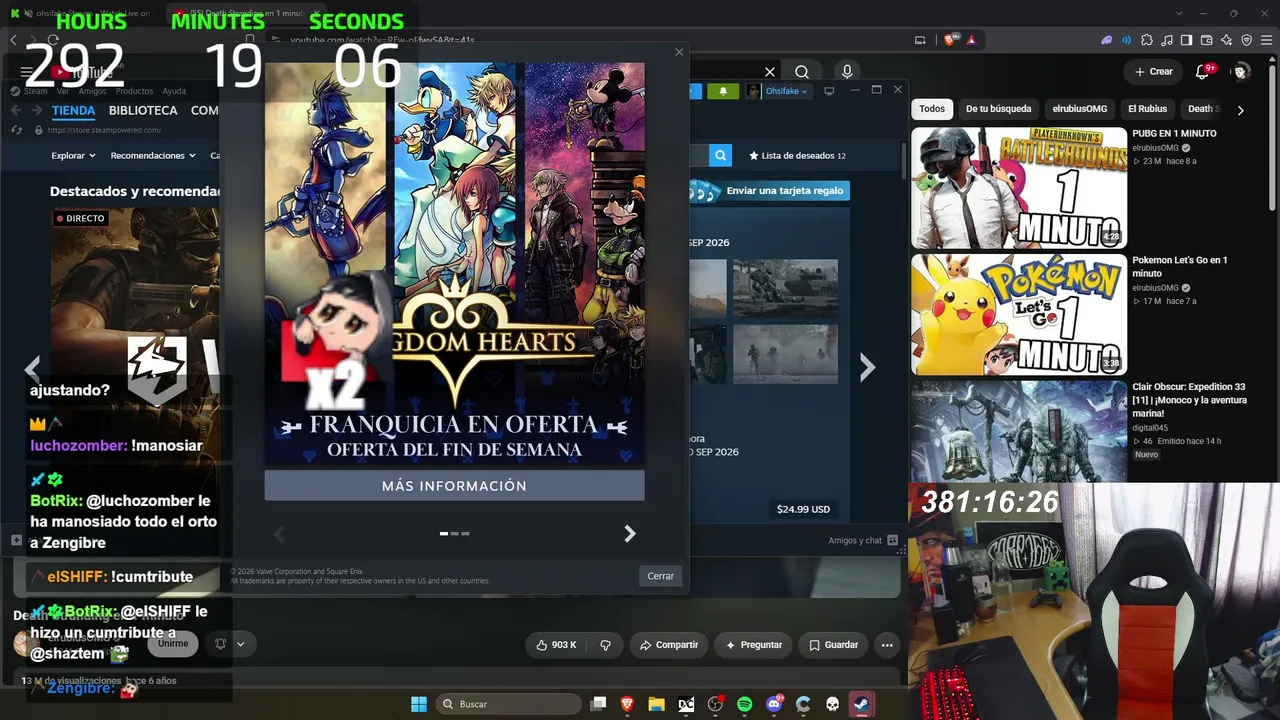Click Enviar una tarjeta regalo button
This screenshot has width=1280, height=720.
tap(772, 190)
